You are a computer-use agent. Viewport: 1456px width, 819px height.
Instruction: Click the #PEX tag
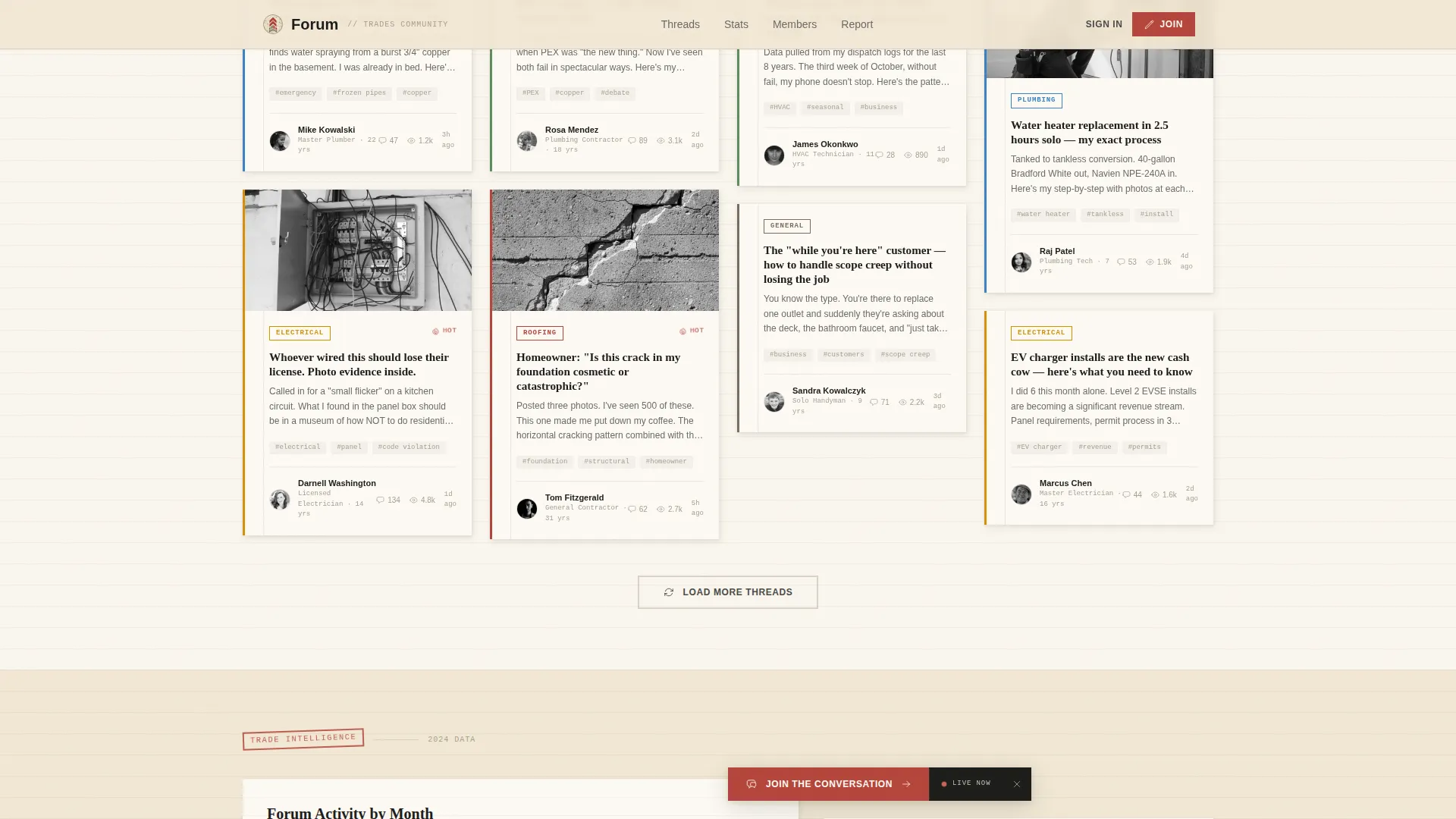[531, 93]
